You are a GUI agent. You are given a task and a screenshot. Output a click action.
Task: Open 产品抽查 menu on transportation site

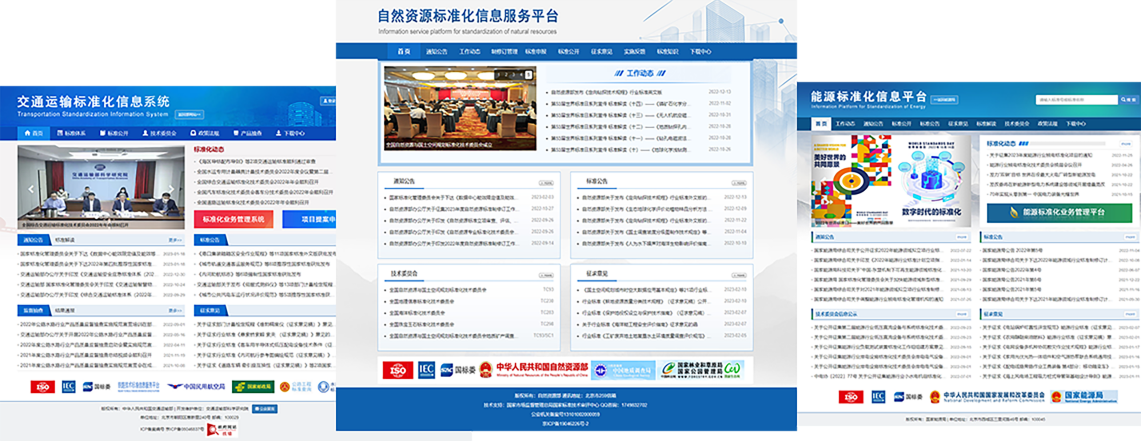(247, 134)
